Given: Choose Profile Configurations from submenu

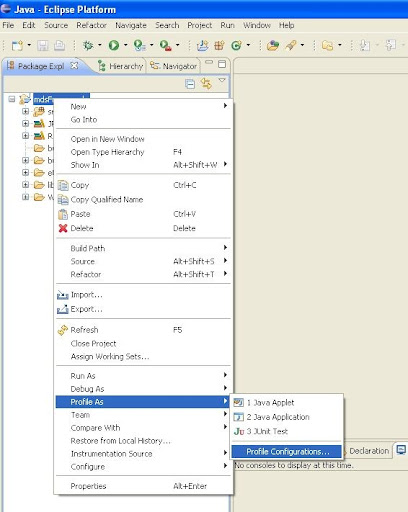Looking at the screenshot, I should (286, 452).
